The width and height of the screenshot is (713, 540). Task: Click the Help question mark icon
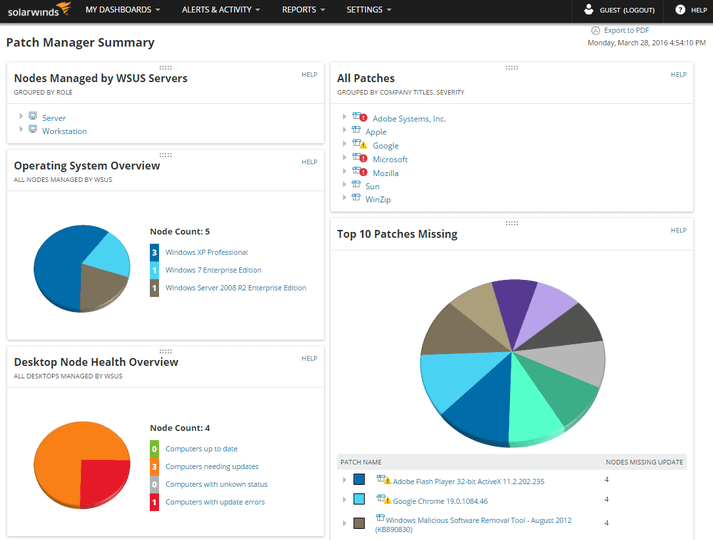point(680,10)
